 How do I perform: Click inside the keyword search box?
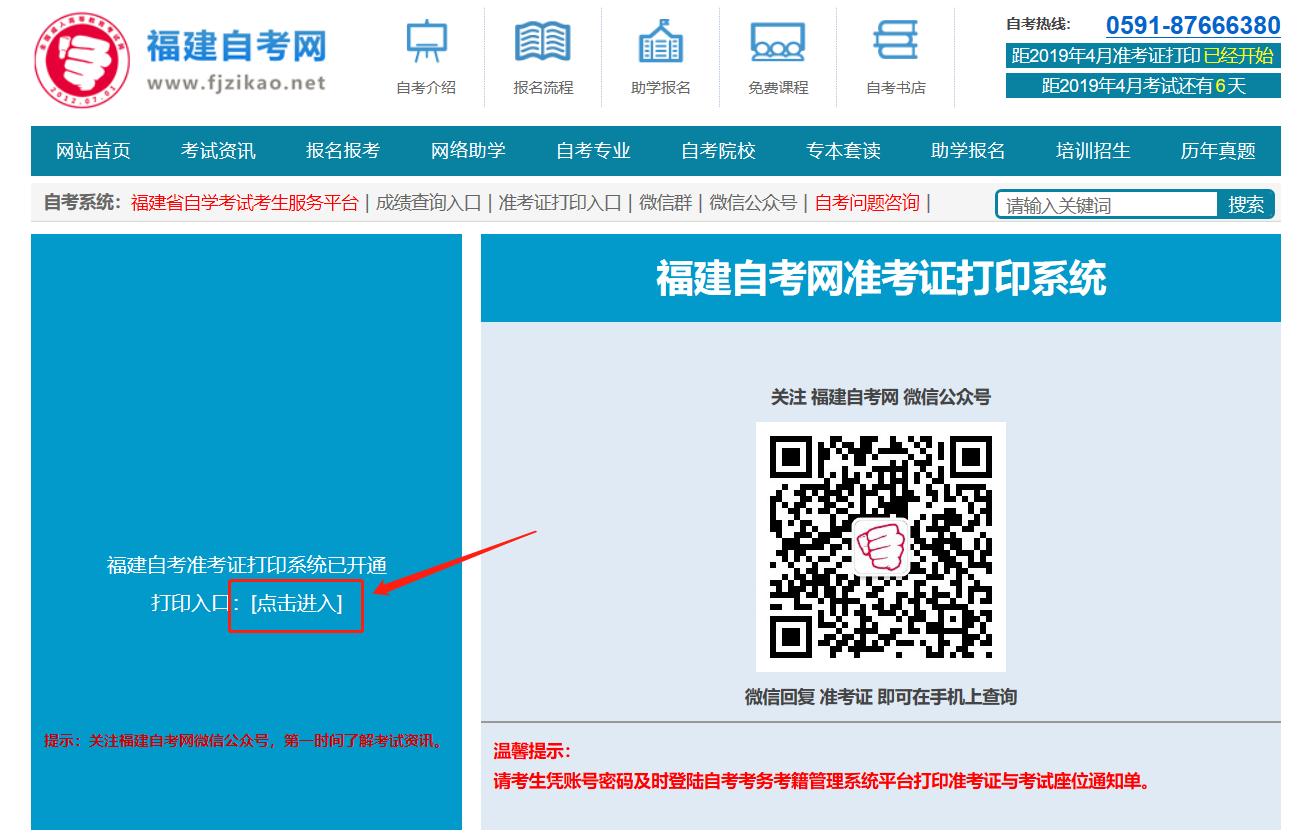pyautogui.click(x=1106, y=202)
